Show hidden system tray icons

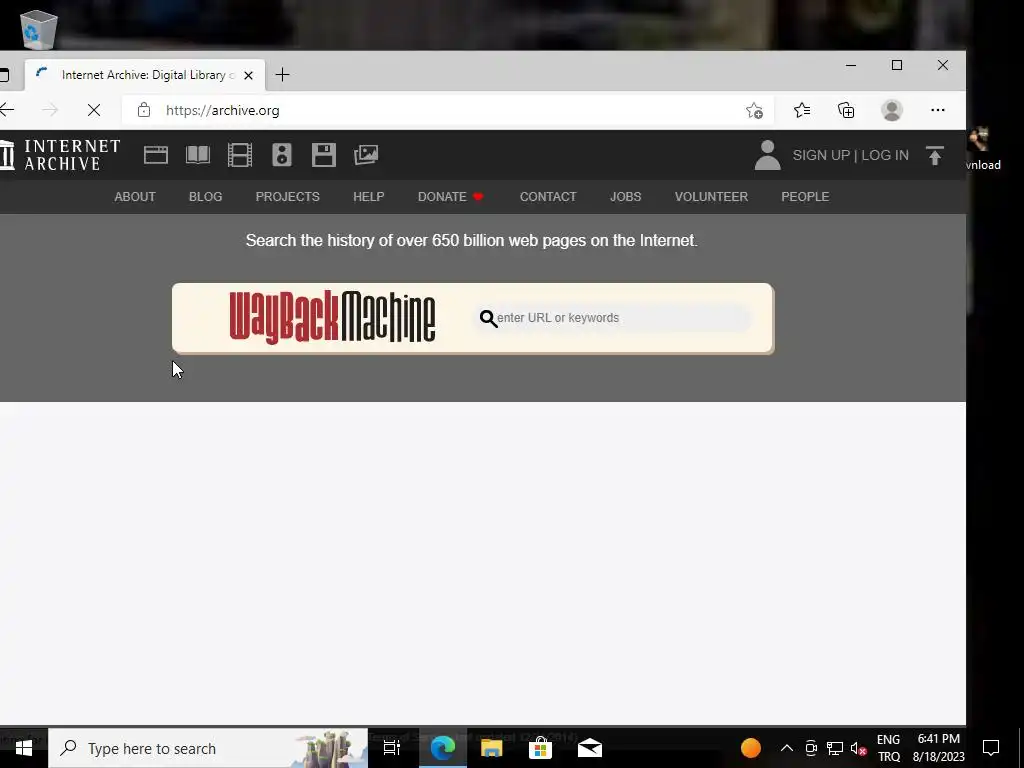point(786,748)
